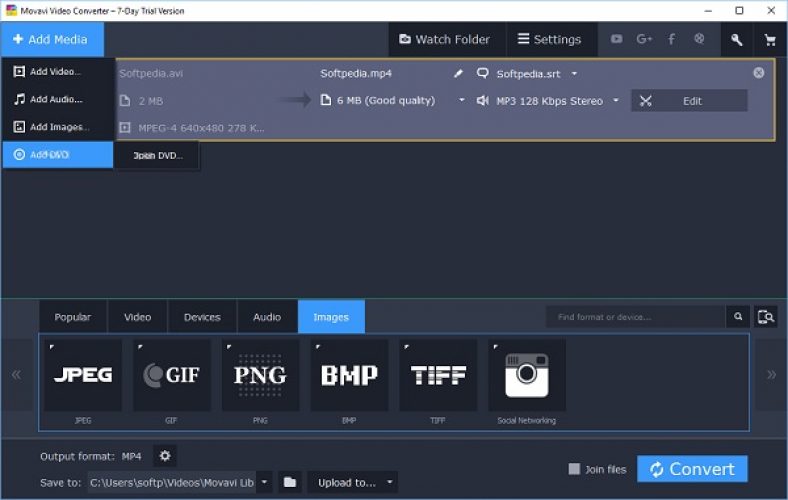Select the Add DVD menu entry
788x500 pixels.
(58, 155)
